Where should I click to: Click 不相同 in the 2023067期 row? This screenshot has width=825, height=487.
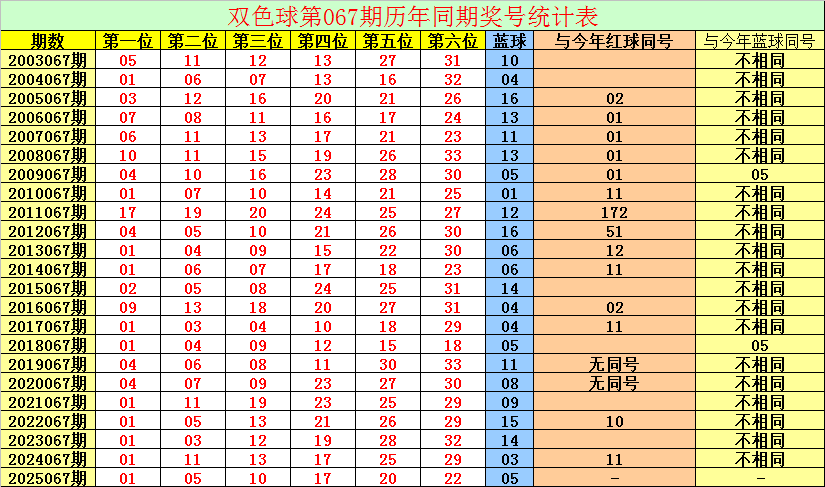point(760,440)
